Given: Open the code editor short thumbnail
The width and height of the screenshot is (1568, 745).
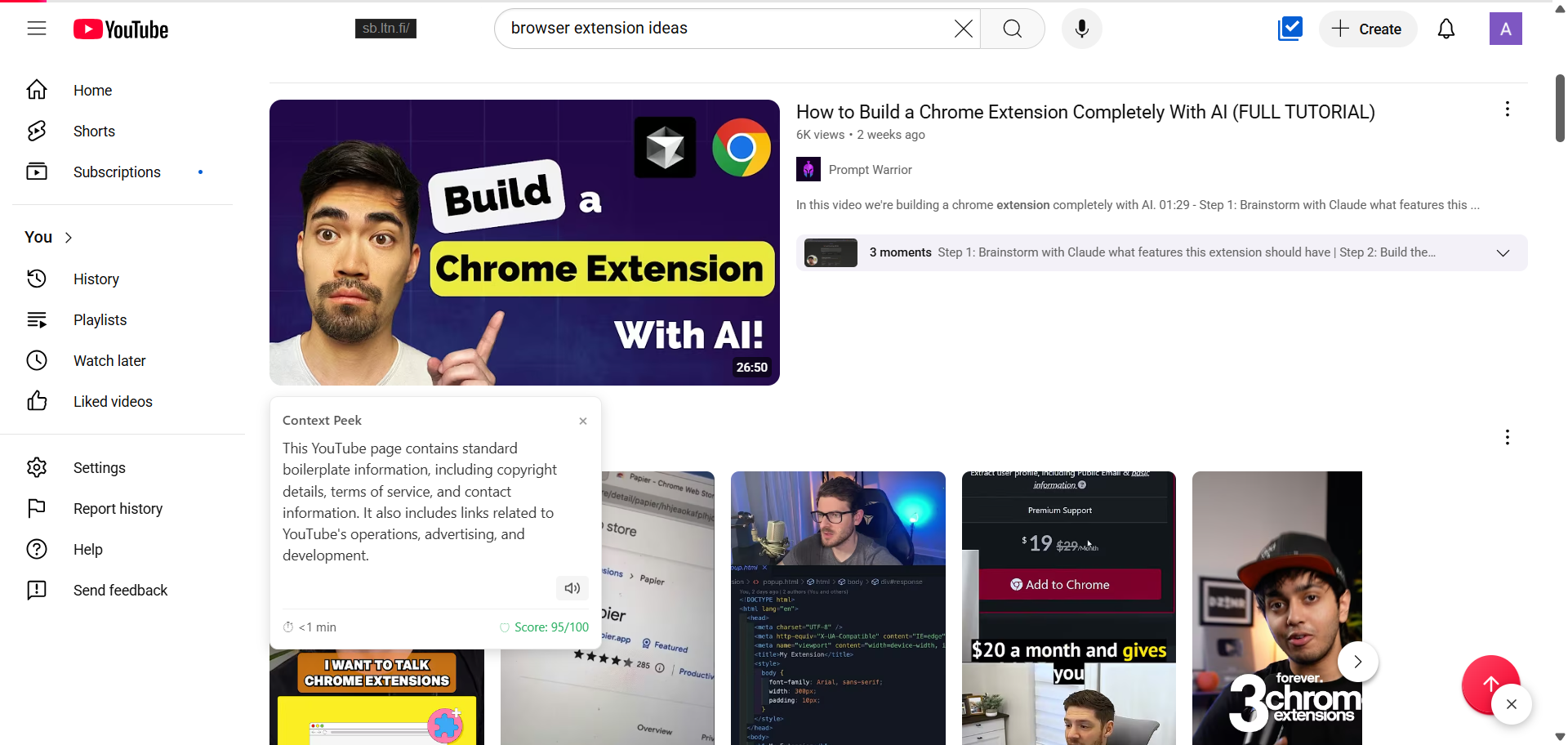Looking at the screenshot, I should point(838,608).
